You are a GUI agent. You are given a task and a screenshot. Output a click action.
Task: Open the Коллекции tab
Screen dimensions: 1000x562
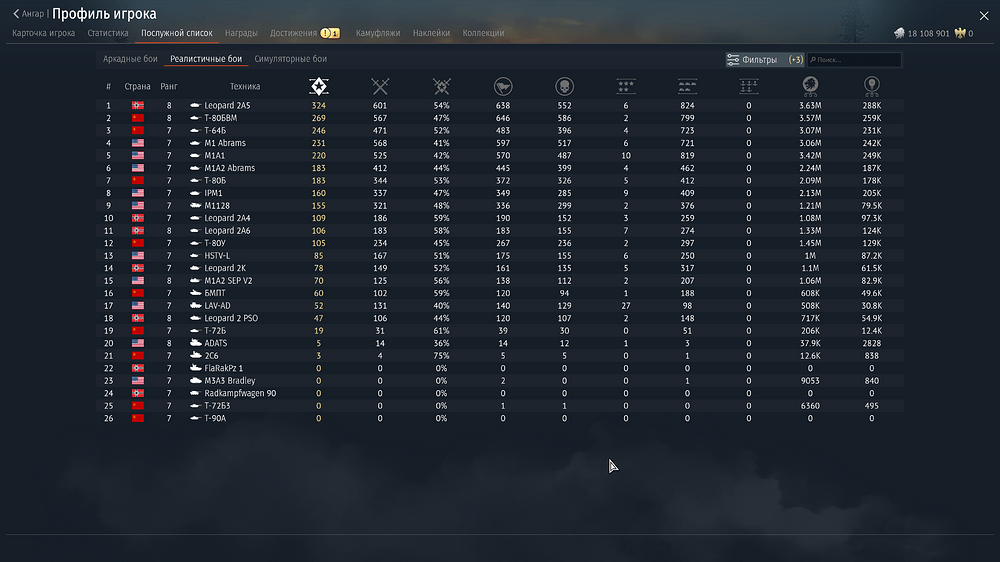point(483,33)
